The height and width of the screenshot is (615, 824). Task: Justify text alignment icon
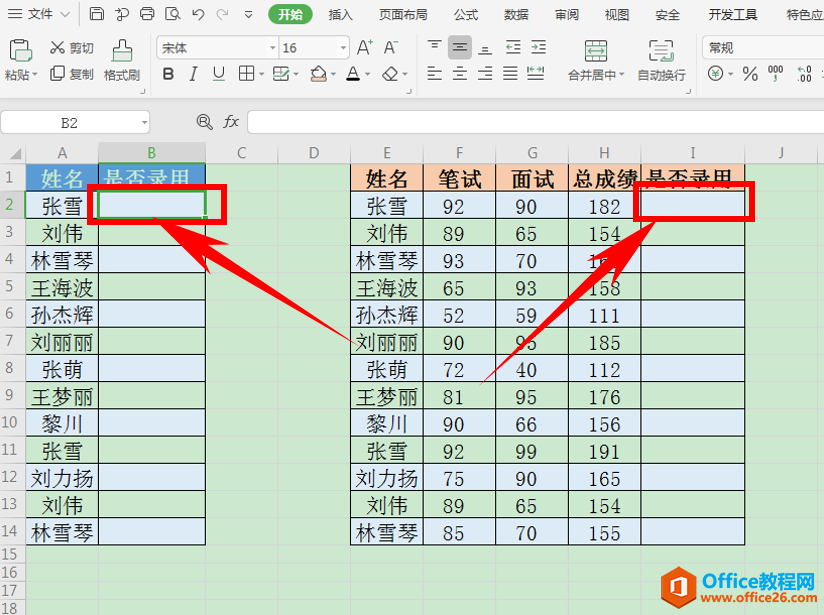510,73
